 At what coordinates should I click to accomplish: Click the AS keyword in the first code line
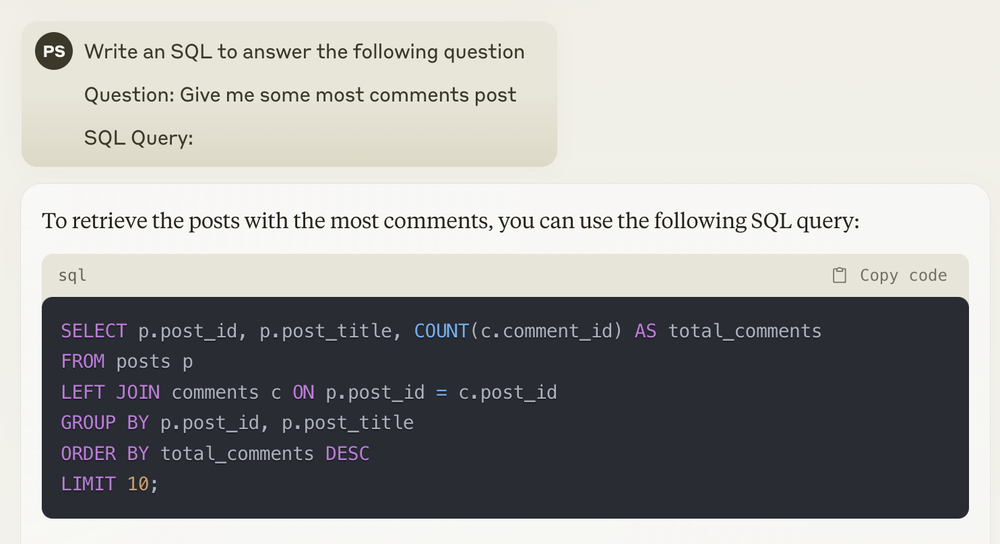point(645,331)
